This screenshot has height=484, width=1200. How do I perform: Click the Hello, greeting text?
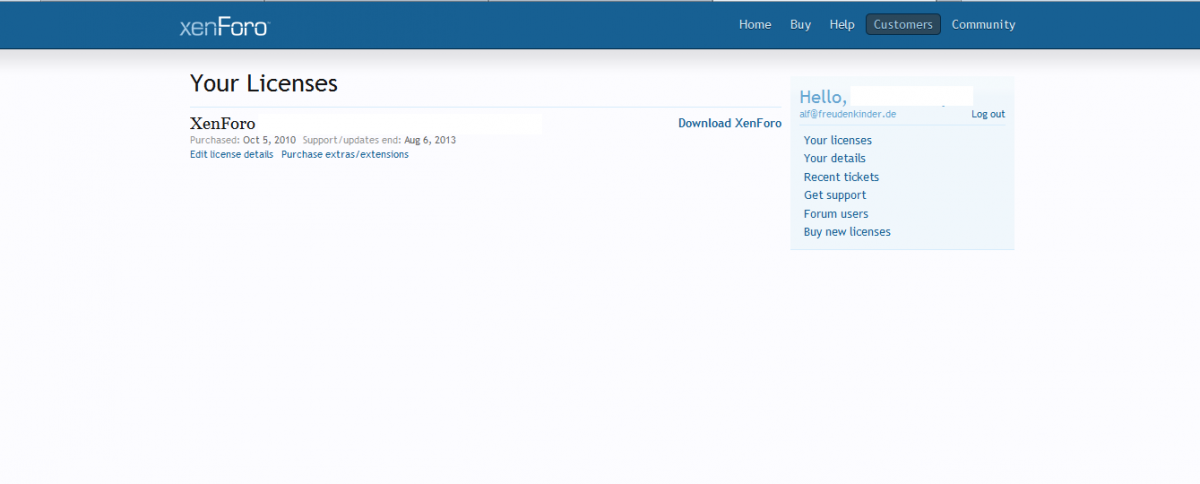[824, 97]
